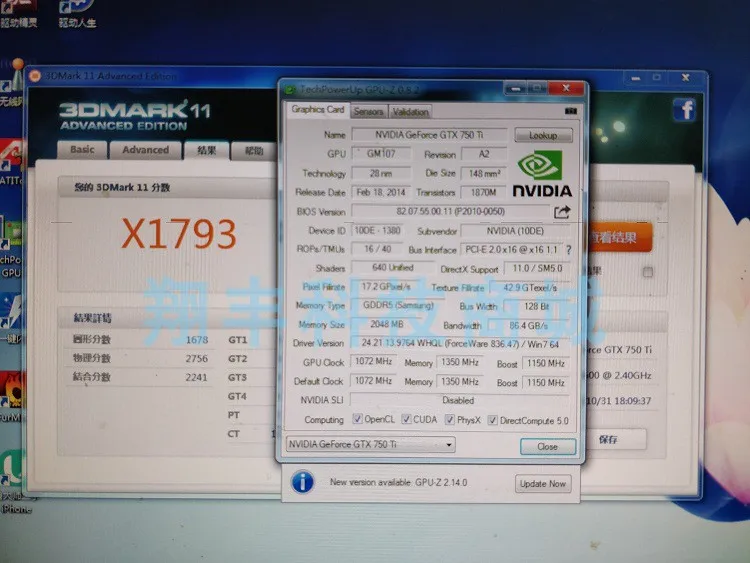Click the Memory Size value 2048 MB
750x563 pixels.
point(387,324)
